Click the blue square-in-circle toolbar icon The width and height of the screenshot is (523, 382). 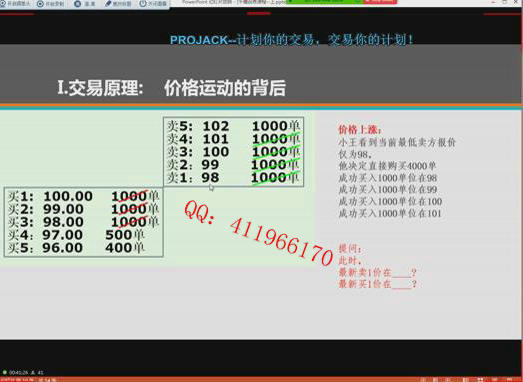pos(77,4)
